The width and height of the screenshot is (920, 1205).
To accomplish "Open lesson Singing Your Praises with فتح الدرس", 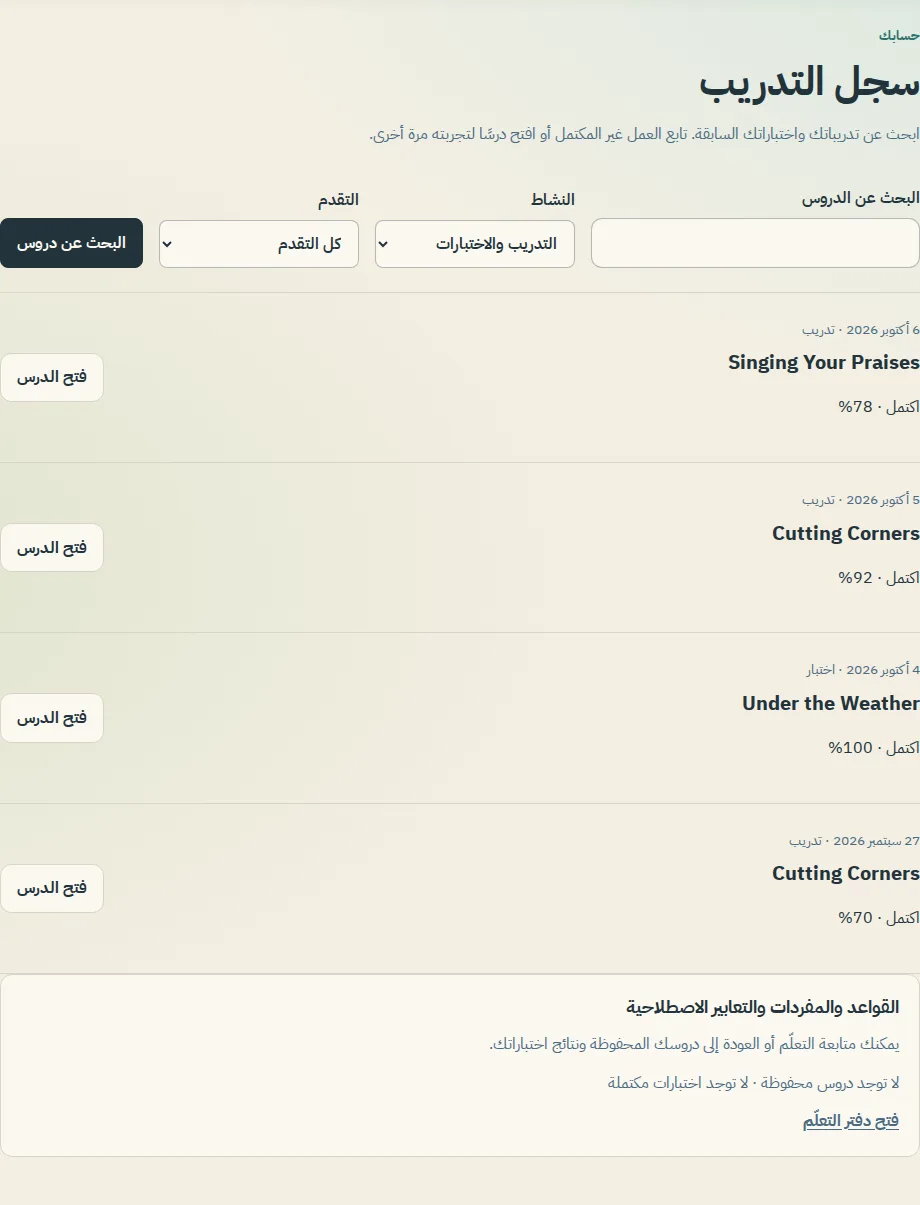I will point(52,377).
